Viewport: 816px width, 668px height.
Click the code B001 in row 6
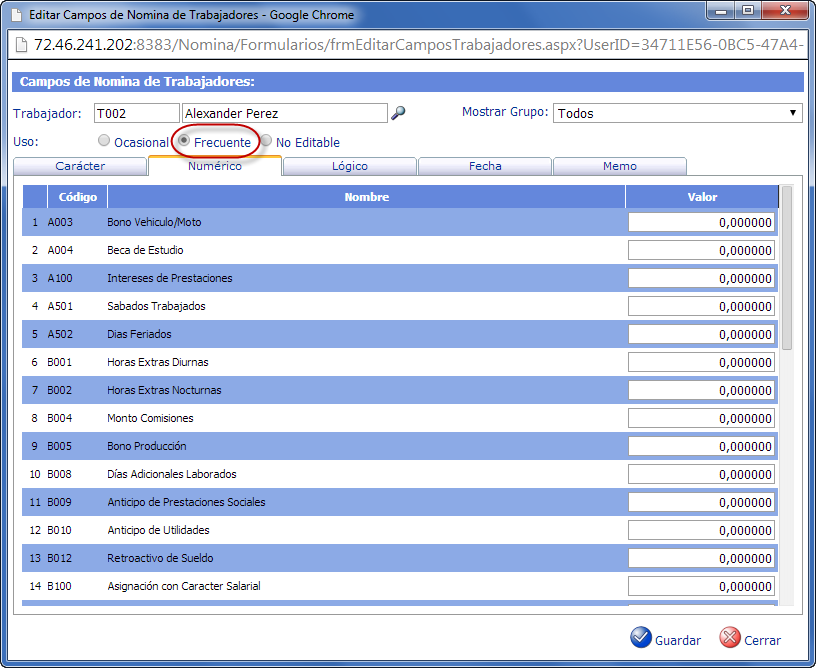pos(60,362)
